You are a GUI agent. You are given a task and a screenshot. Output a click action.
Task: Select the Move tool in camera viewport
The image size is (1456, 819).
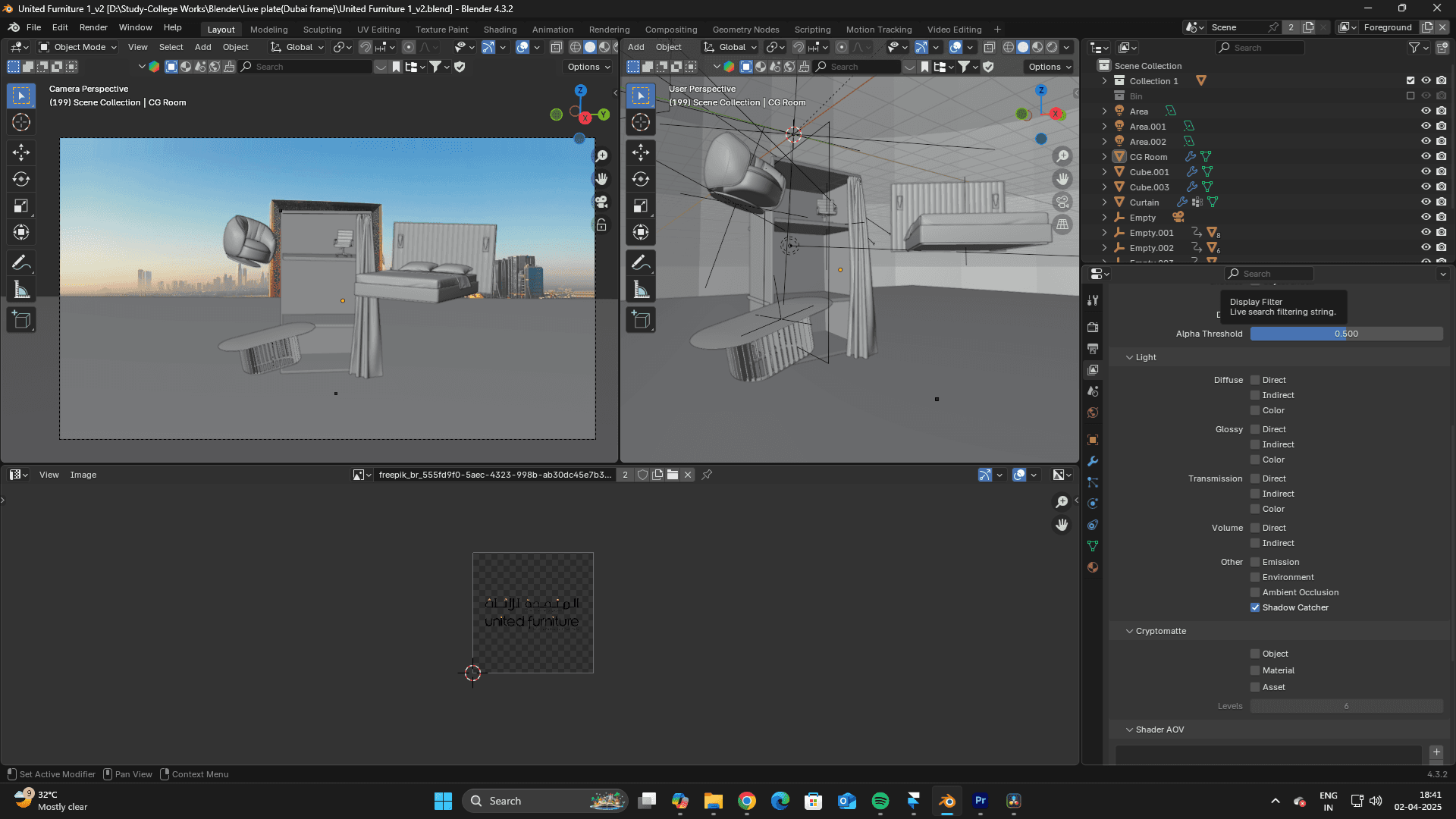(x=21, y=152)
